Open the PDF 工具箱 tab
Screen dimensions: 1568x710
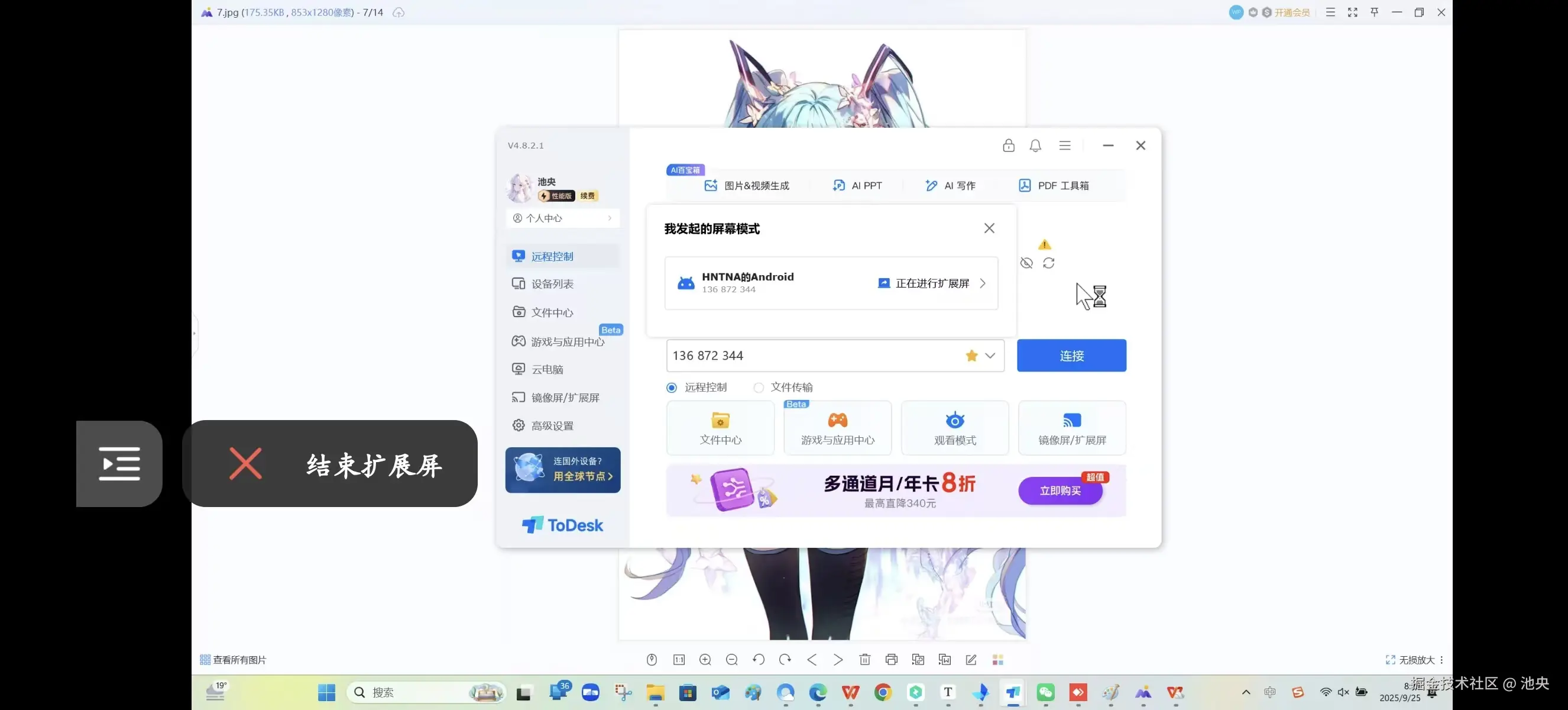point(1054,186)
